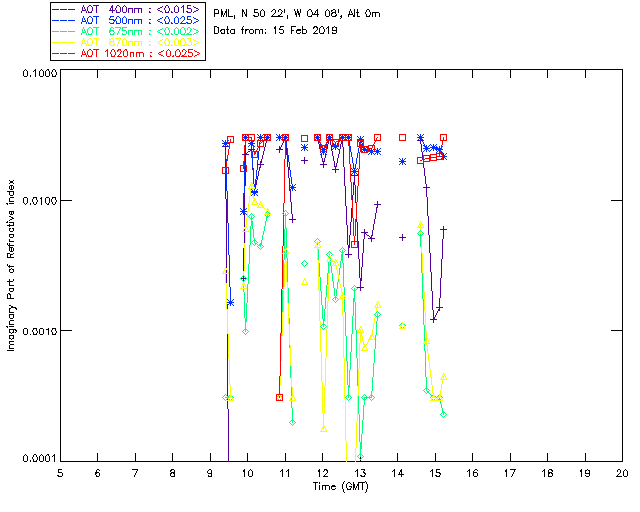Click the 0.1000 y-axis tick label
Screen dimensions: 640x512
tap(40, 73)
